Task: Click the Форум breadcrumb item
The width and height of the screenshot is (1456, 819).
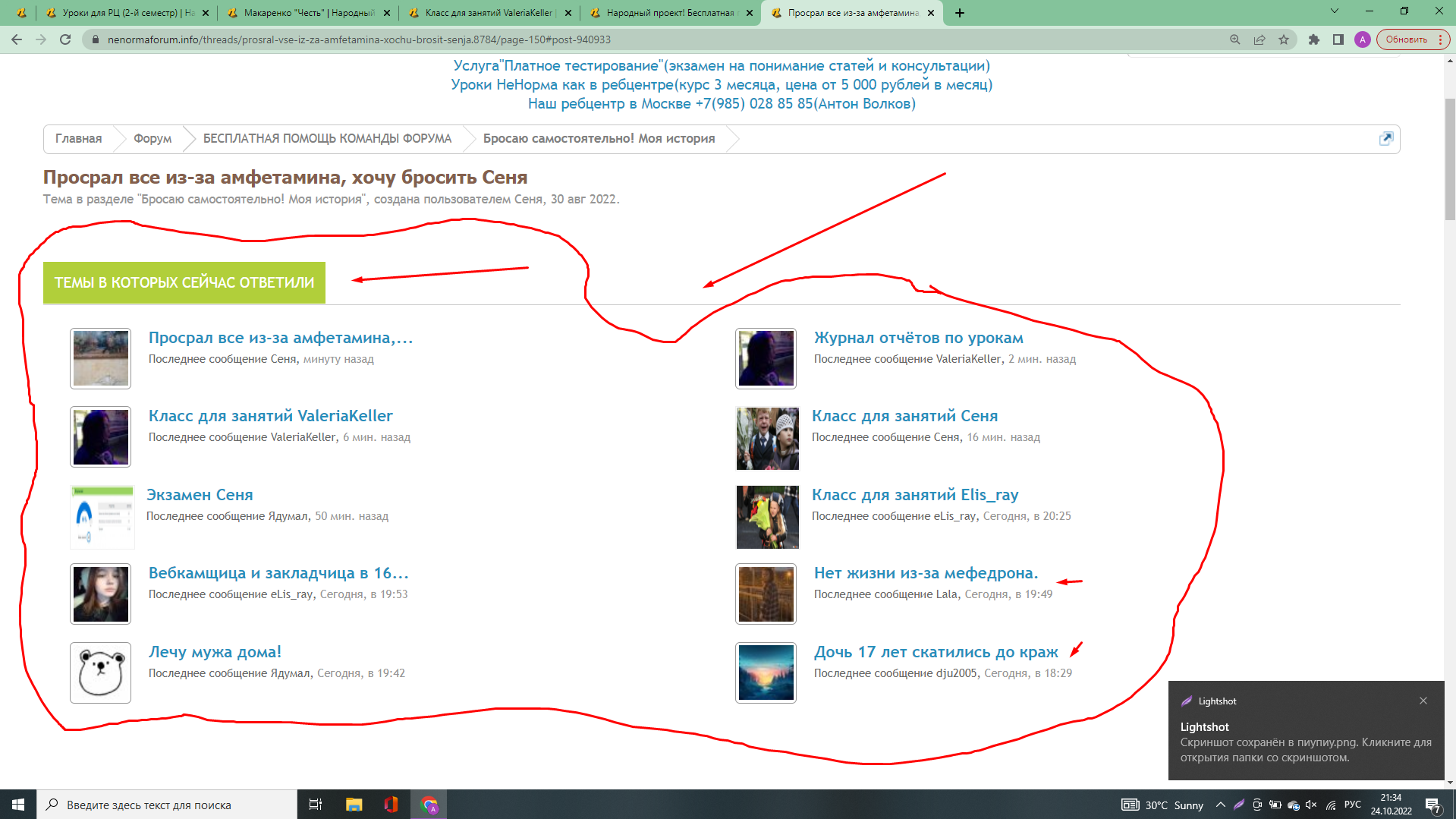Action: click(x=153, y=139)
